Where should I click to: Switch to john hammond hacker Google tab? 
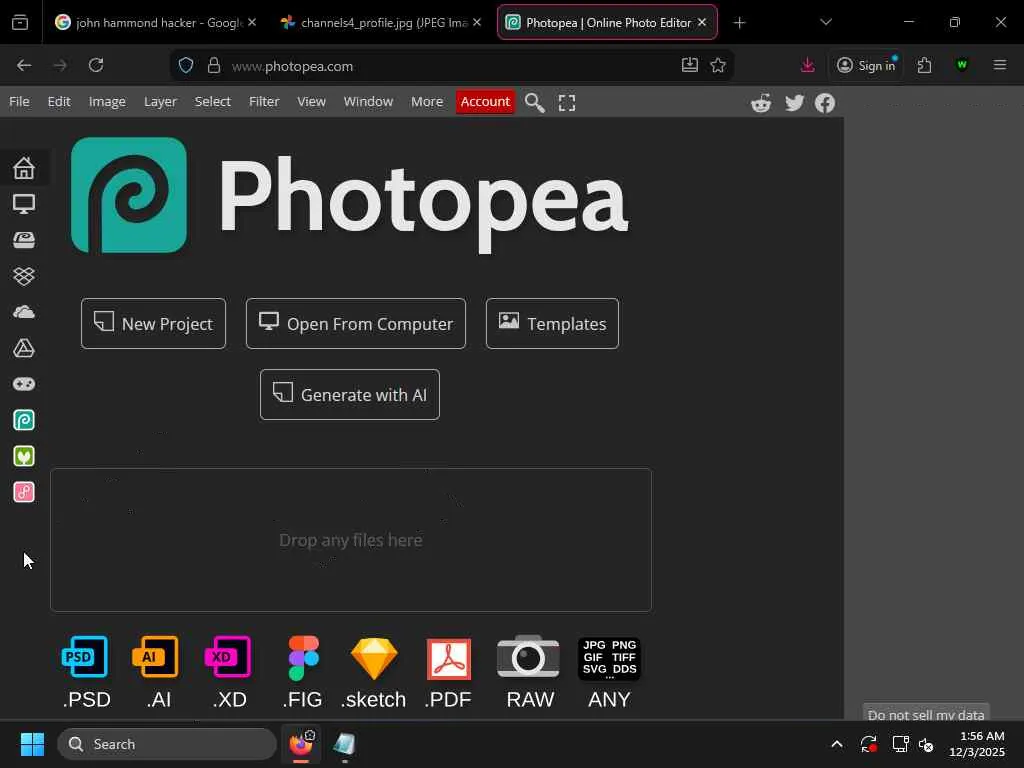click(155, 22)
